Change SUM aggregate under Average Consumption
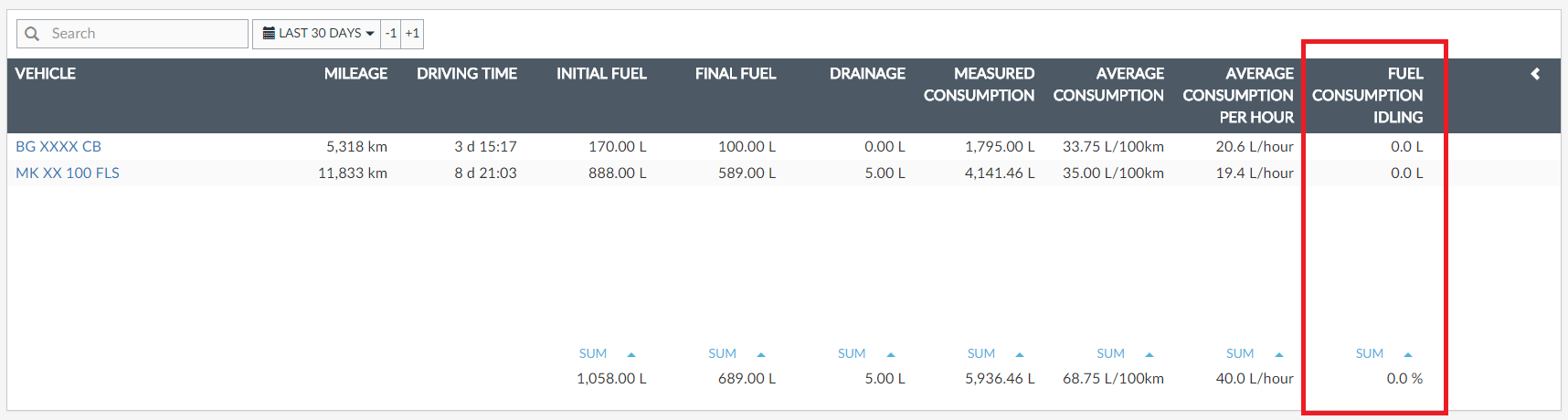This screenshot has width=1568, height=420. click(x=1125, y=354)
